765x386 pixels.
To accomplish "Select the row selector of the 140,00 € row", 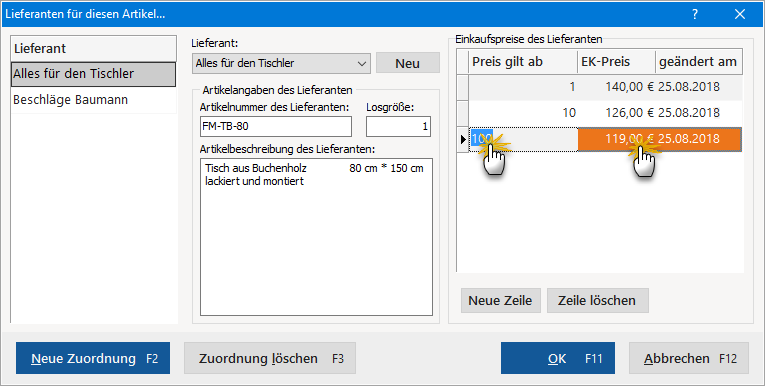I will coord(463,87).
